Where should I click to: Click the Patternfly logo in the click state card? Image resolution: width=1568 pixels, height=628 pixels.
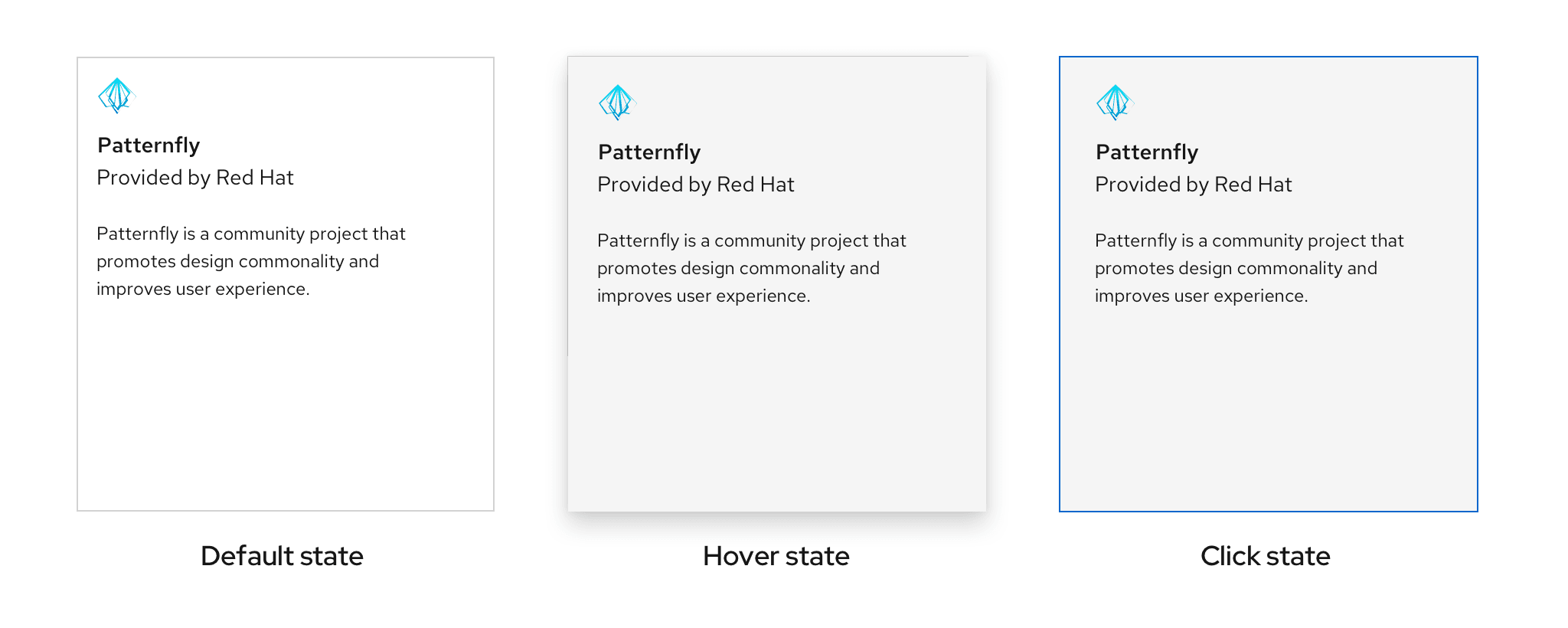coord(1115,103)
